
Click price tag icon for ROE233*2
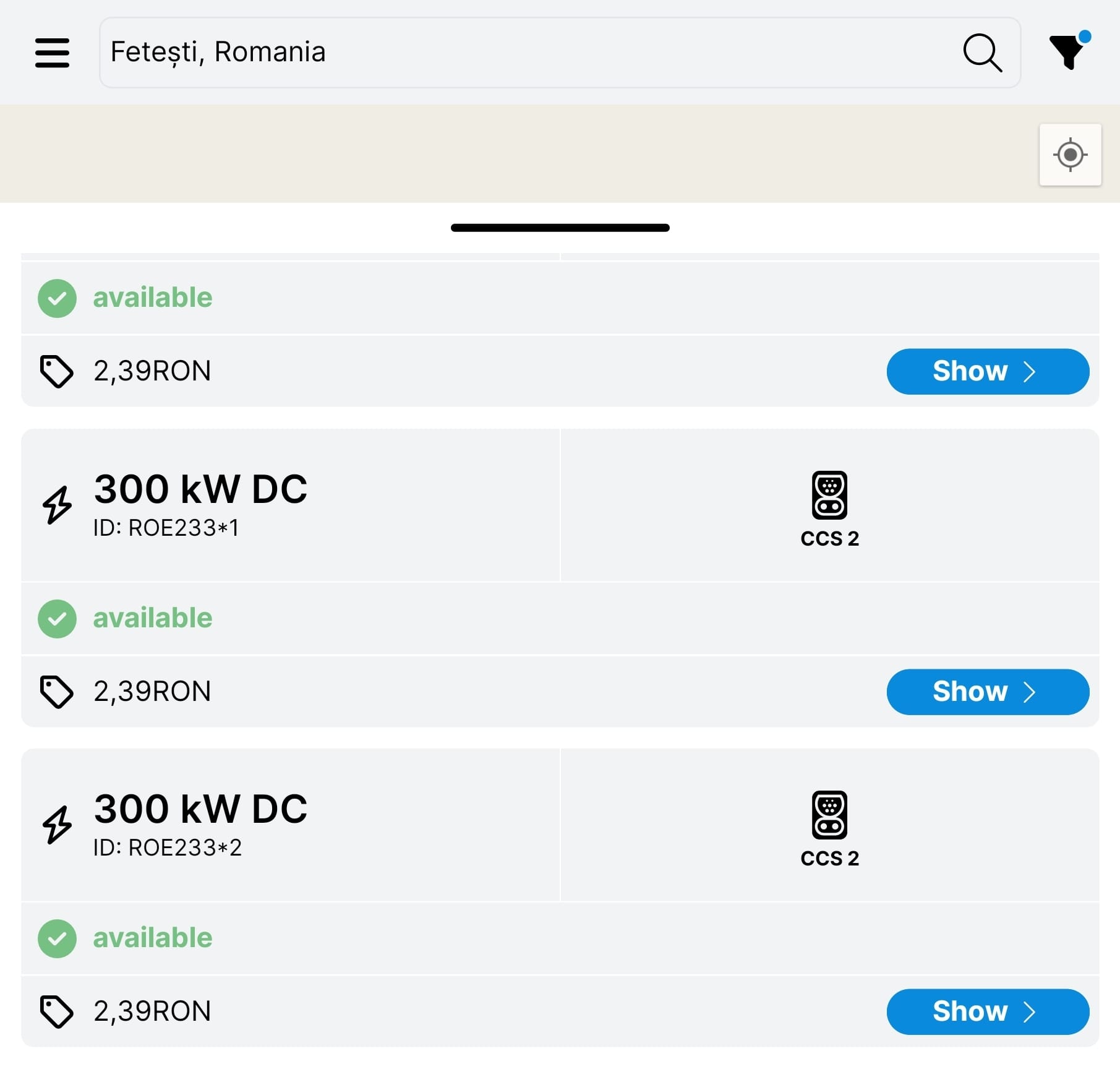click(56, 1011)
